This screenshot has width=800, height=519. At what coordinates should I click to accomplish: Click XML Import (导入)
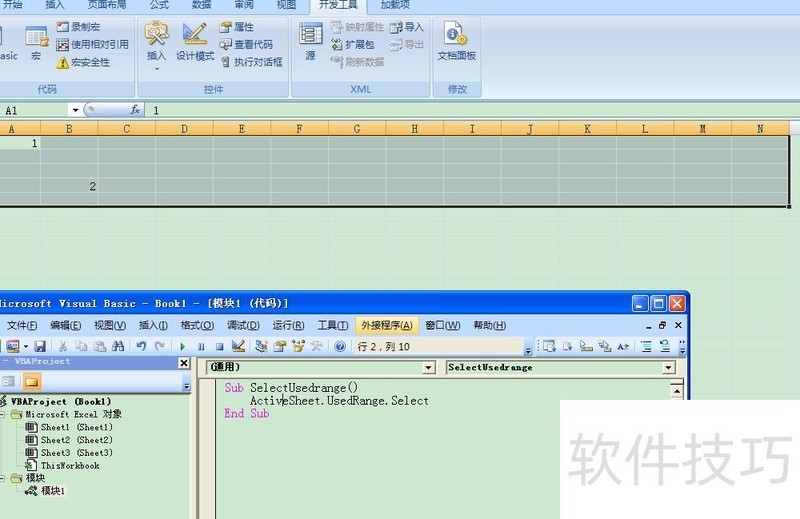(407, 27)
